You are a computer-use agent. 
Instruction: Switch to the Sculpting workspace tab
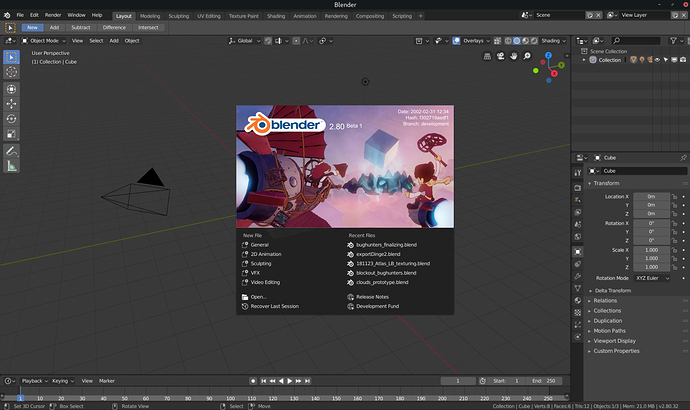[x=179, y=16]
